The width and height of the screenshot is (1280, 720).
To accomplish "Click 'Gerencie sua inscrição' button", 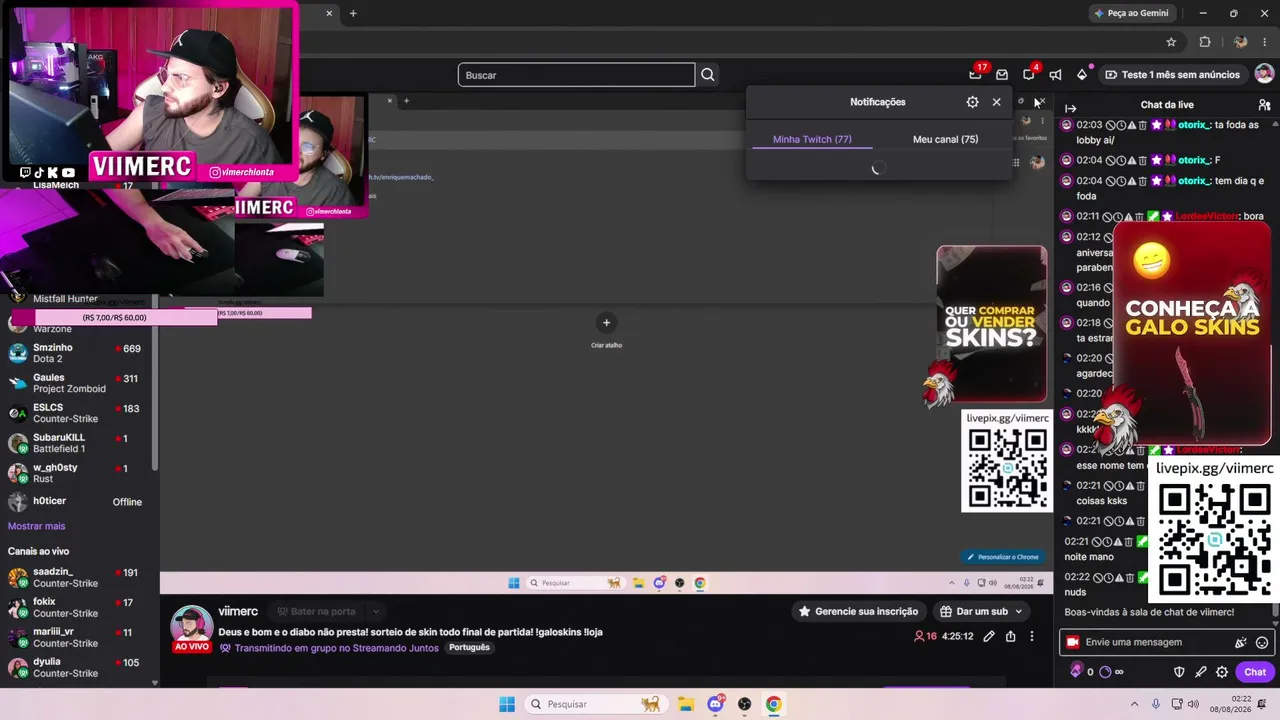I will [x=857, y=611].
